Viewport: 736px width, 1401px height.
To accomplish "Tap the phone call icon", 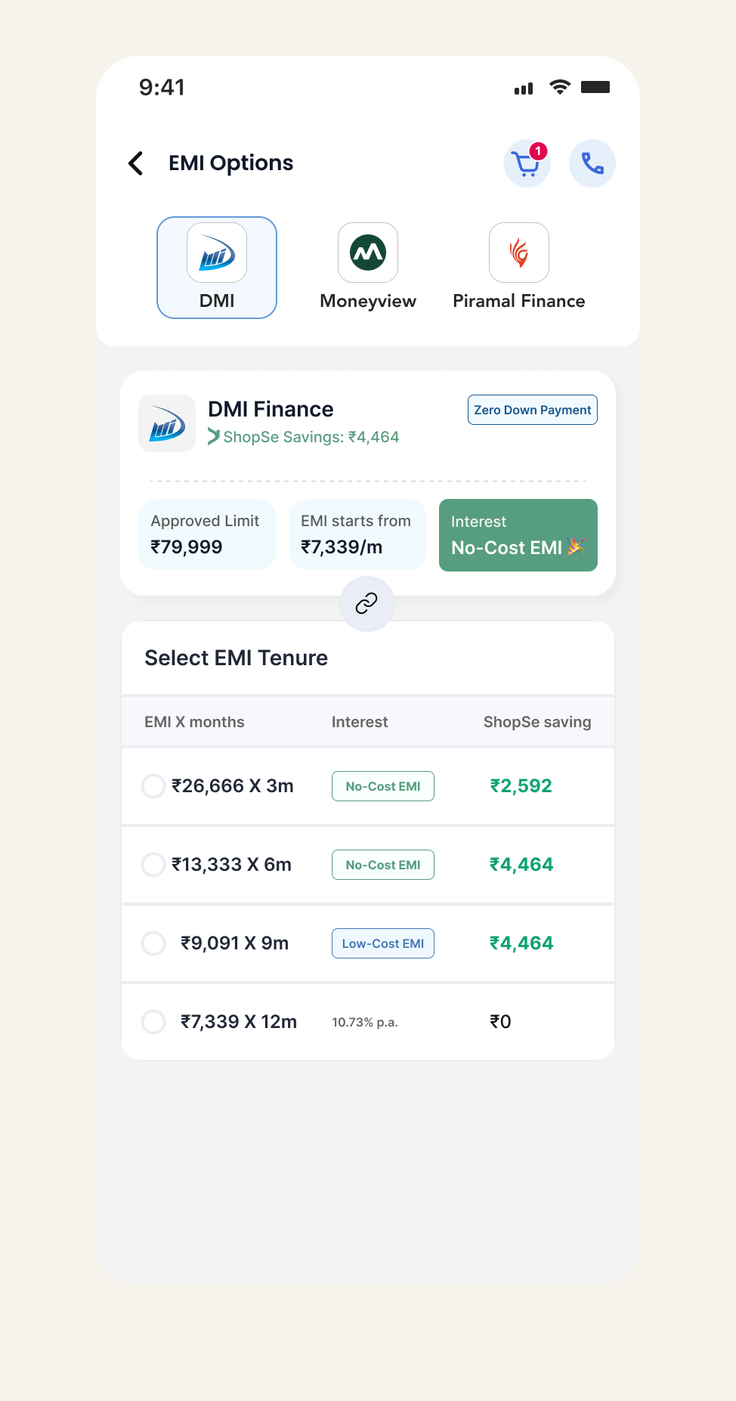I will point(592,163).
